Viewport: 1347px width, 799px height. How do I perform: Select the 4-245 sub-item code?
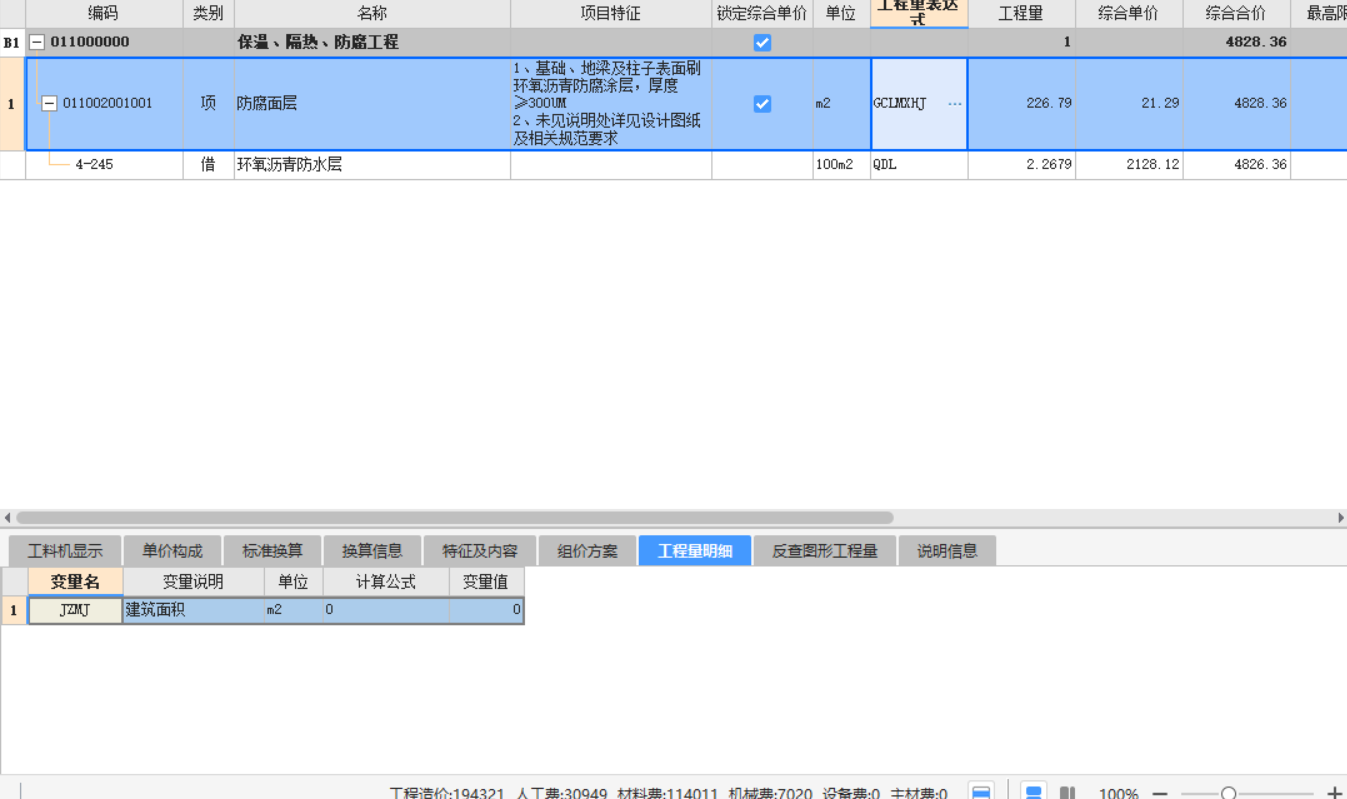point(94,165)
